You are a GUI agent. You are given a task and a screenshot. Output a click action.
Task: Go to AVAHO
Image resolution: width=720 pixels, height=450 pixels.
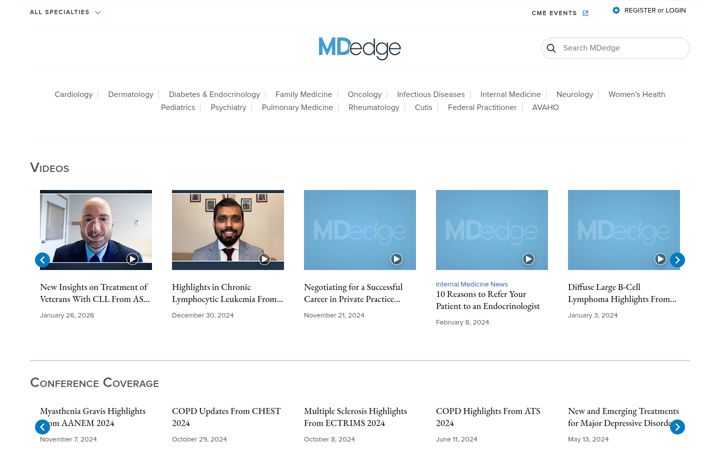point(545,107)
